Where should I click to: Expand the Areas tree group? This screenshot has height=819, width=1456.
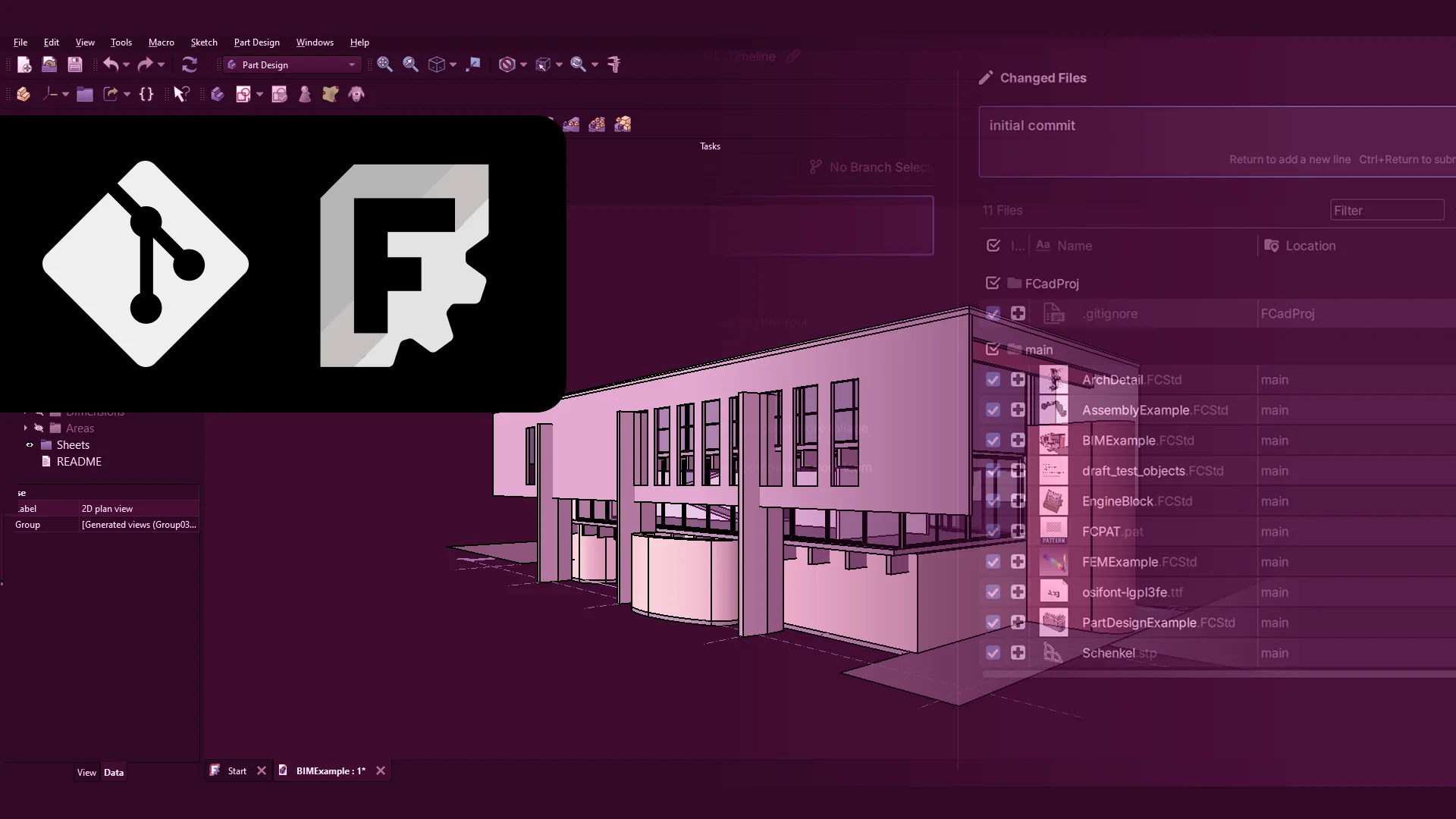tap(26, 428)
